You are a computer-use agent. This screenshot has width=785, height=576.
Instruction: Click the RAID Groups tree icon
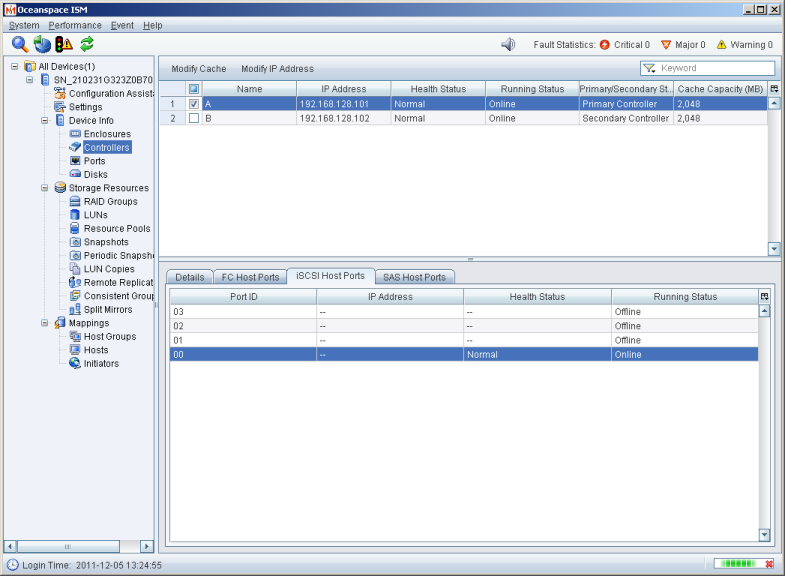pos(75,201)
